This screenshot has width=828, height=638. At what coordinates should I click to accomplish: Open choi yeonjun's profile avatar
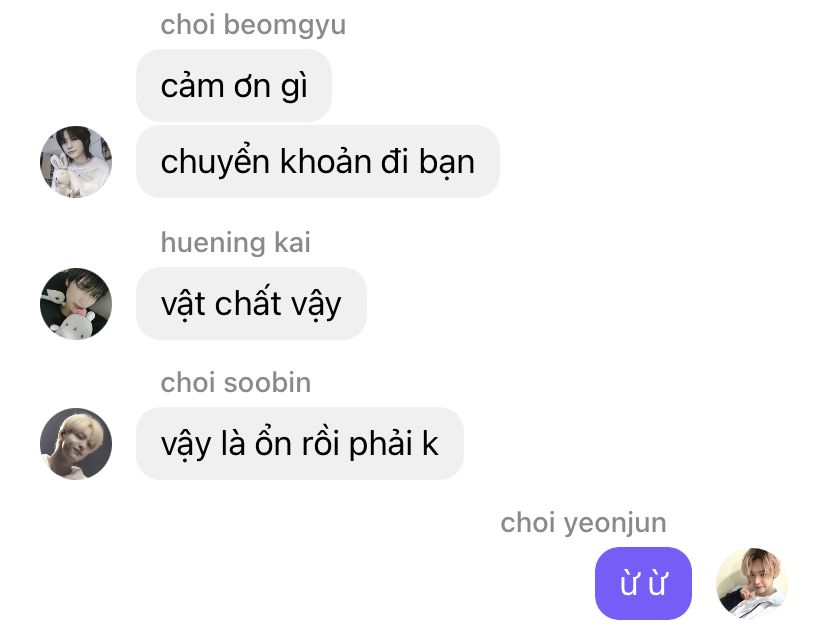coord(752,583)
